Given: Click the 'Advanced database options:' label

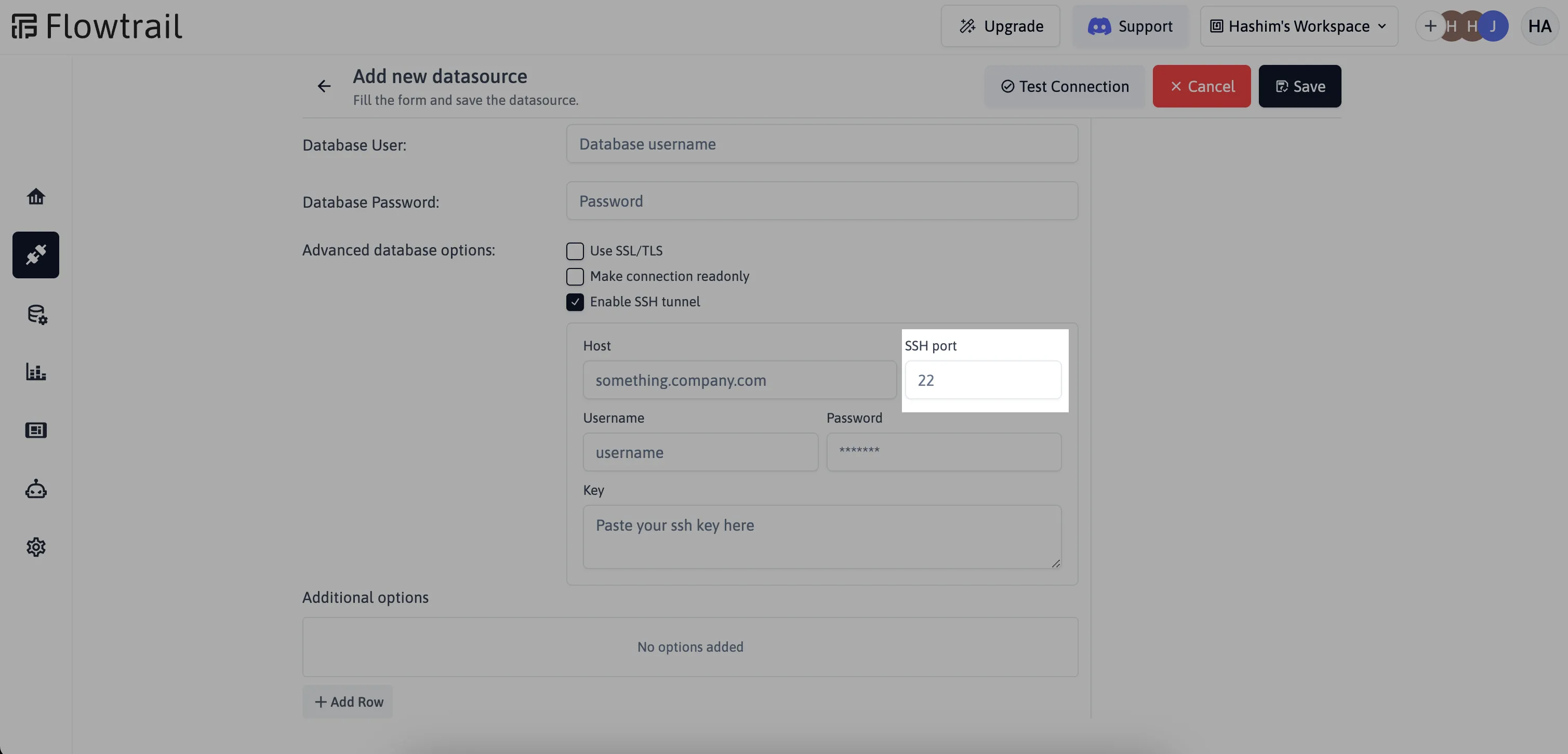Looking at the screenshot, I should pos(398,250).
